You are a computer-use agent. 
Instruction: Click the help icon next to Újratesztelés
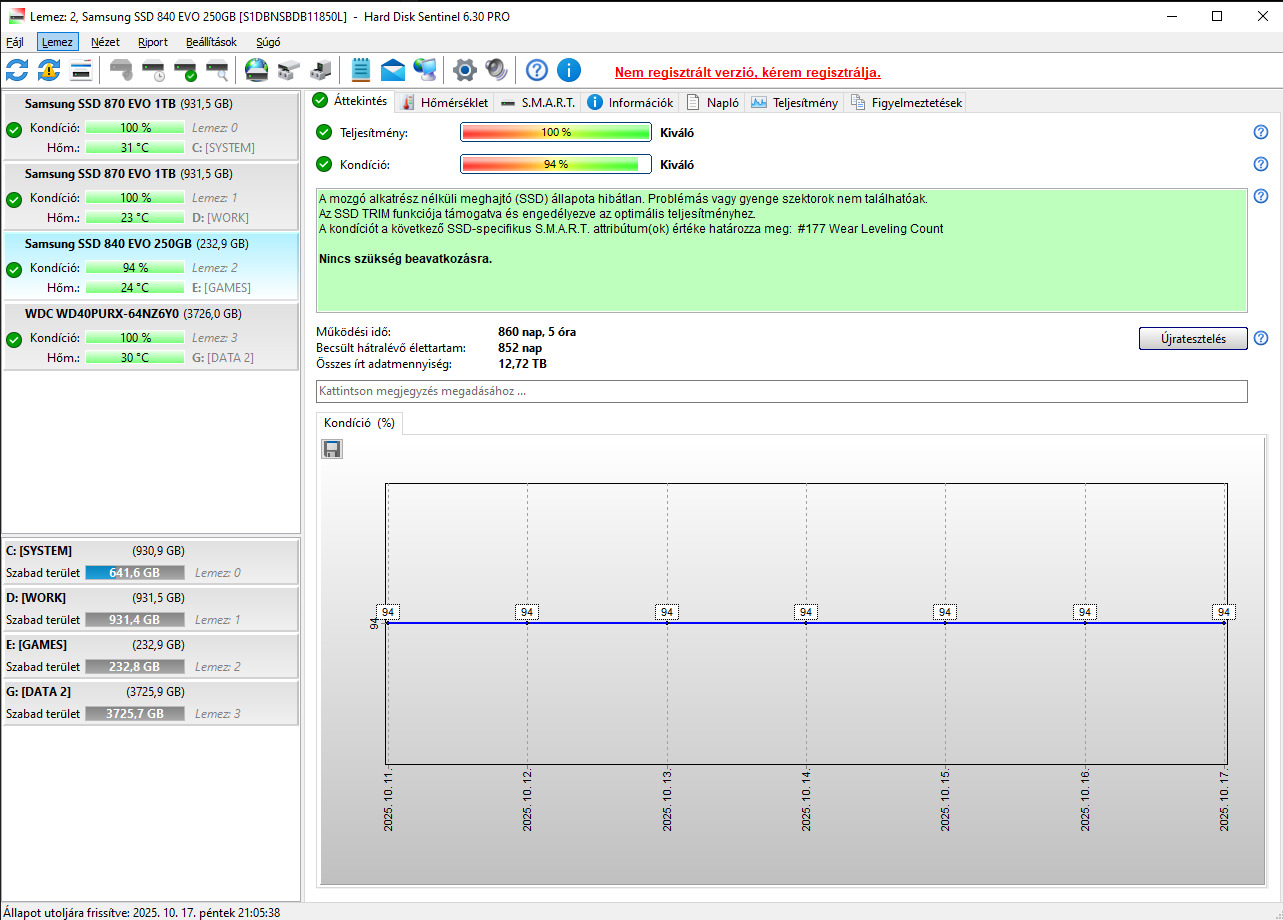pyautogui.click(x=1261, y=338)
